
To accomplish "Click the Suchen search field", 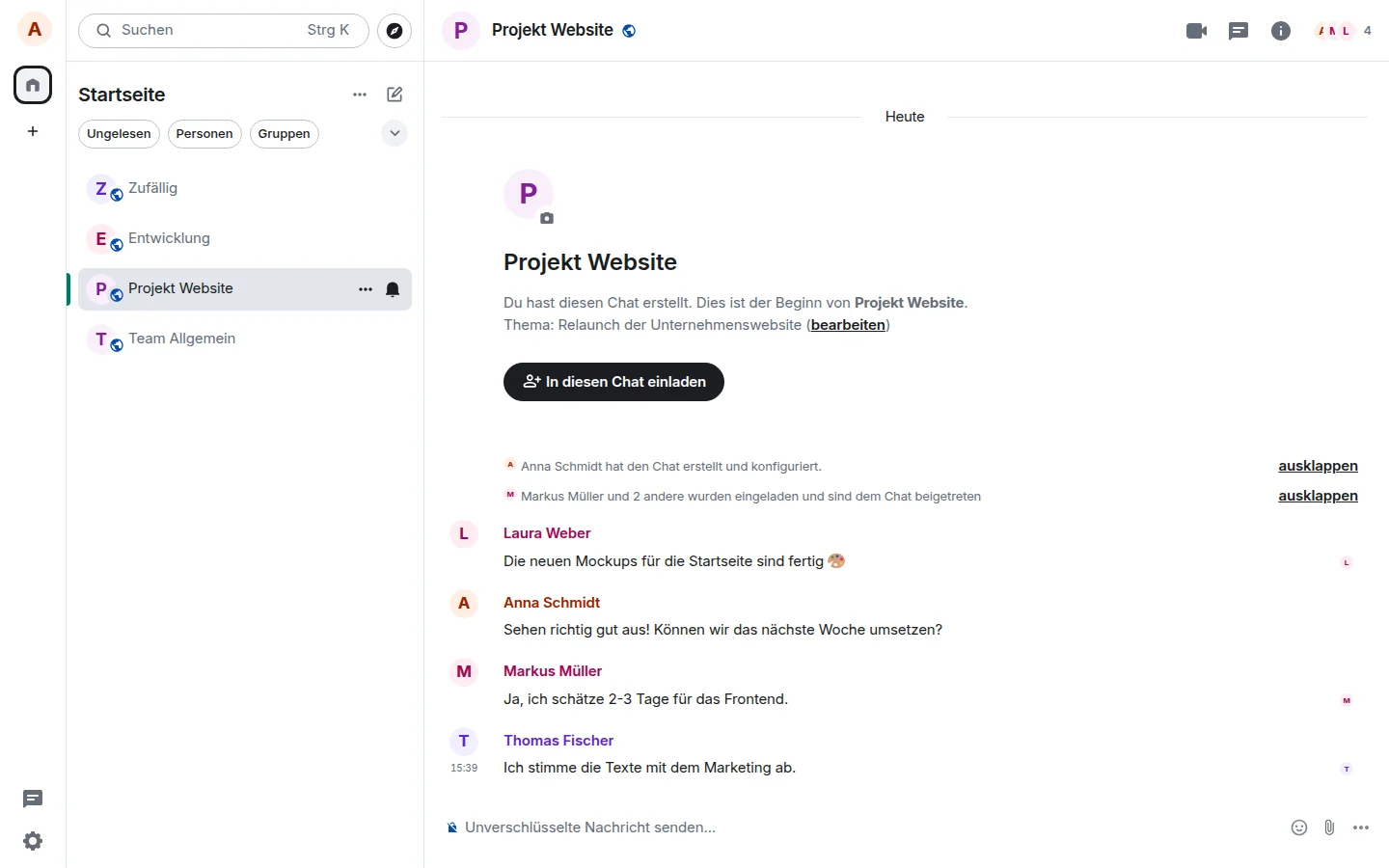I will click(224, 31).
